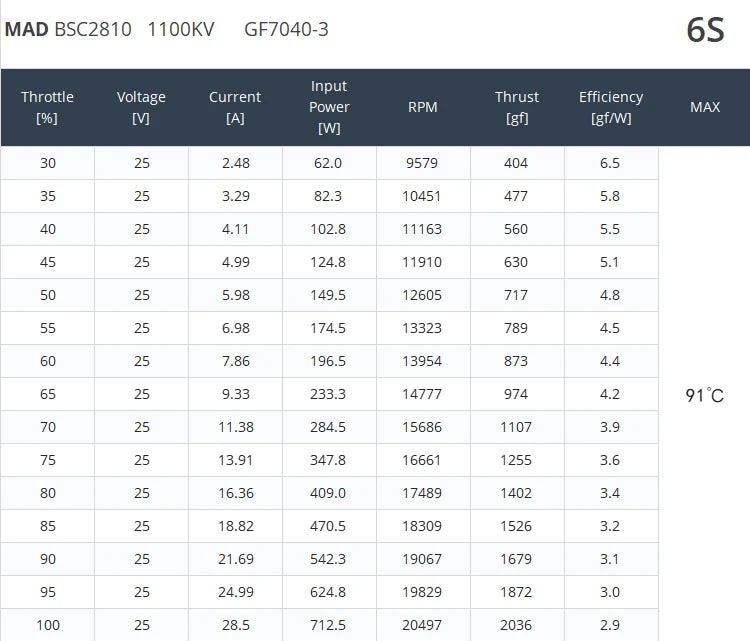Click the 712.5 input power cell
The image size is (750, 641).
click(x=328, y=625)
